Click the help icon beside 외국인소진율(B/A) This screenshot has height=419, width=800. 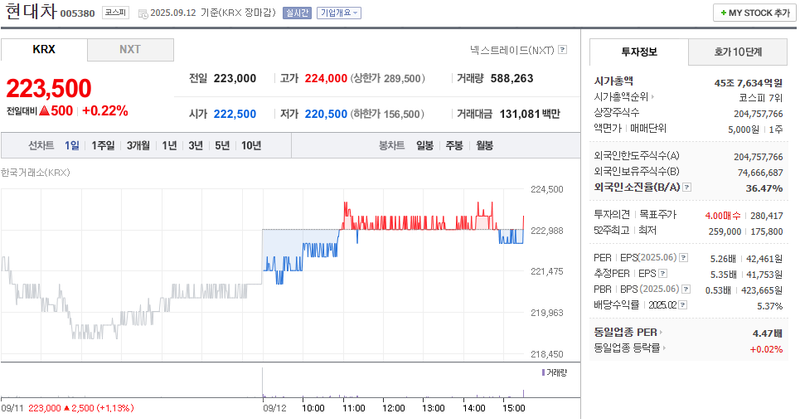(x=687, y=187)
